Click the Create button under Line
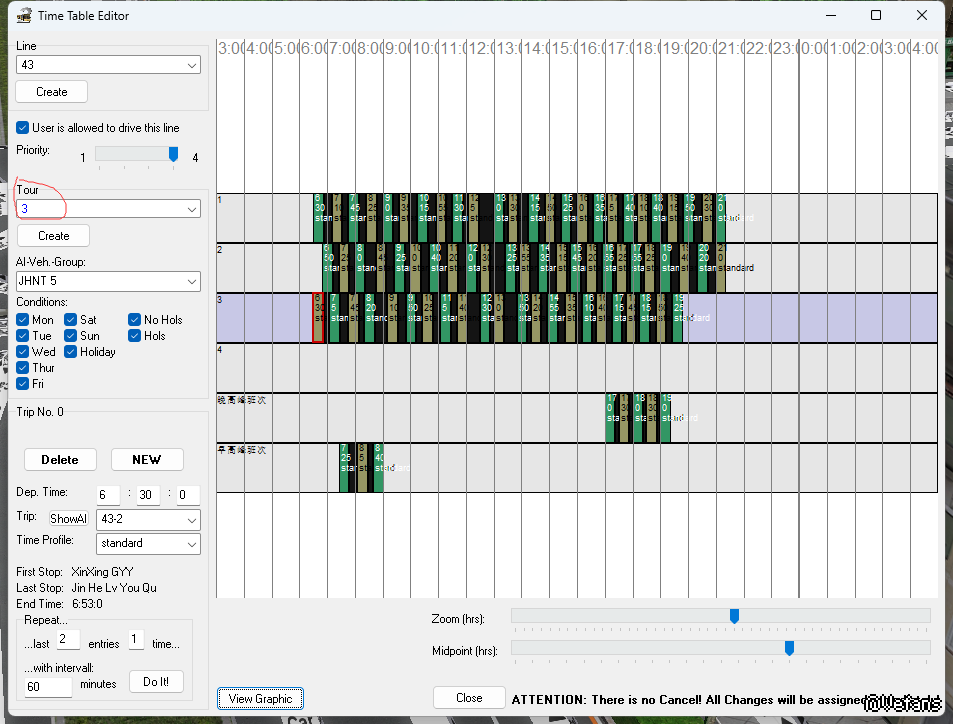 tap(52, 91)
